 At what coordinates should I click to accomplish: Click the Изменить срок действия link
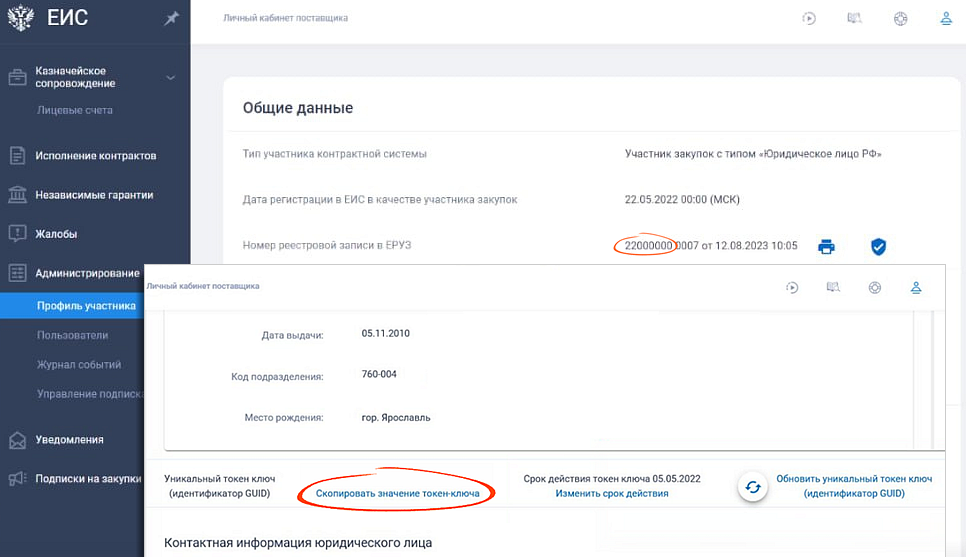point(612,493)
